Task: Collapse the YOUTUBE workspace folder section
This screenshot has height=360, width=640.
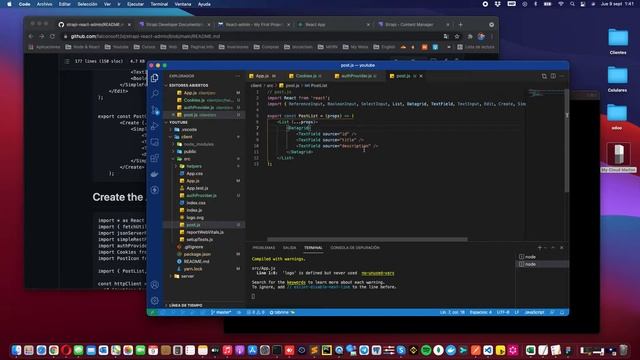Action: [x=178, y=122]
